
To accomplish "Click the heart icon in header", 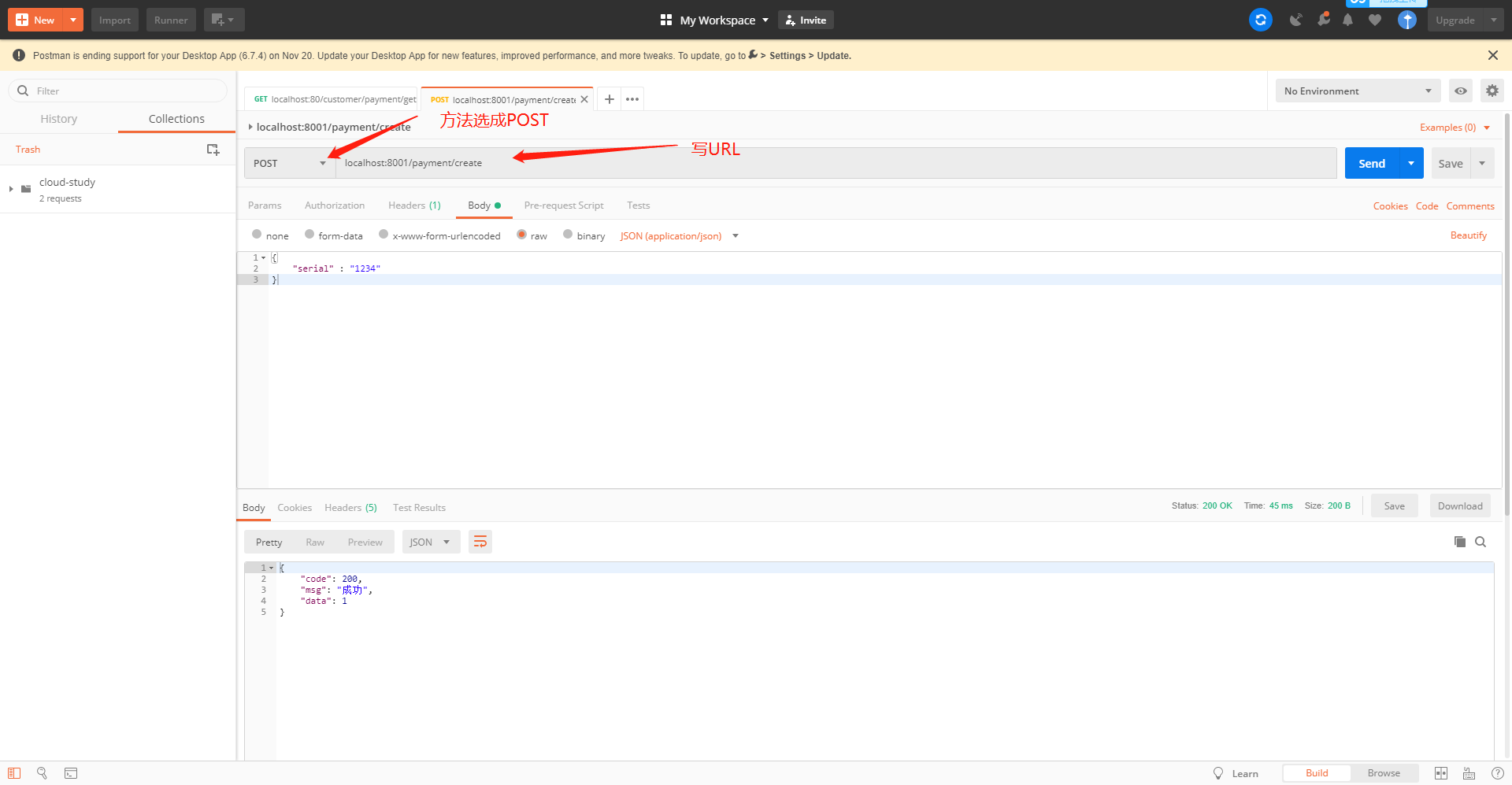I will [x=1375, y=20].
